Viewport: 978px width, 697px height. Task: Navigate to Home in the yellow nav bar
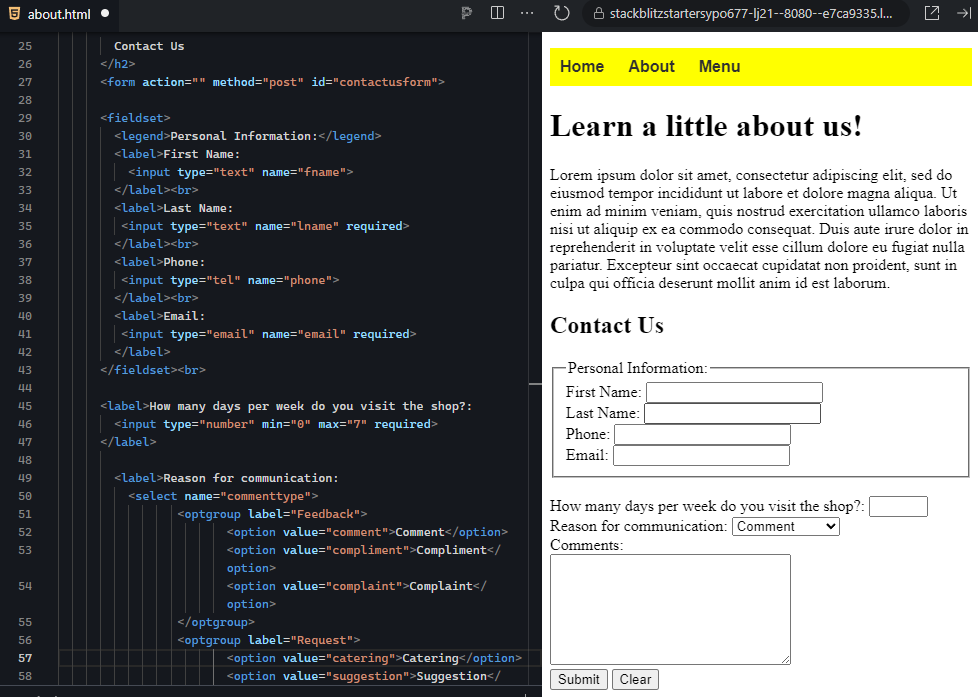coord(582,66)
